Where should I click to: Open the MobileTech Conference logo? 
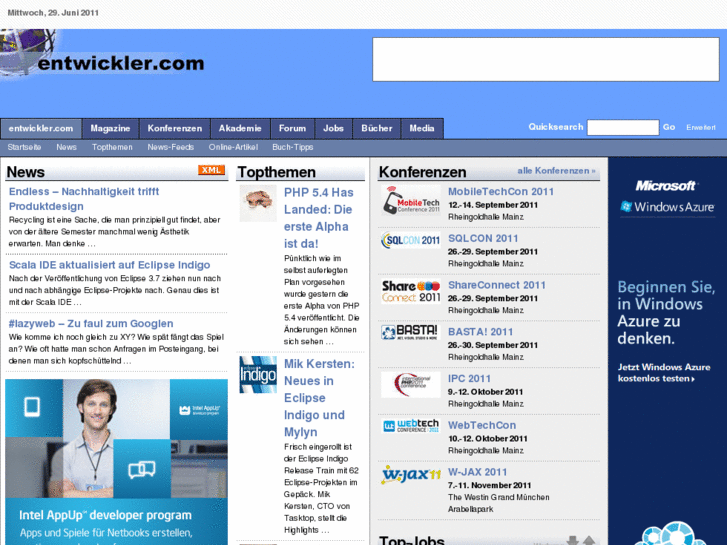(411, 201)
